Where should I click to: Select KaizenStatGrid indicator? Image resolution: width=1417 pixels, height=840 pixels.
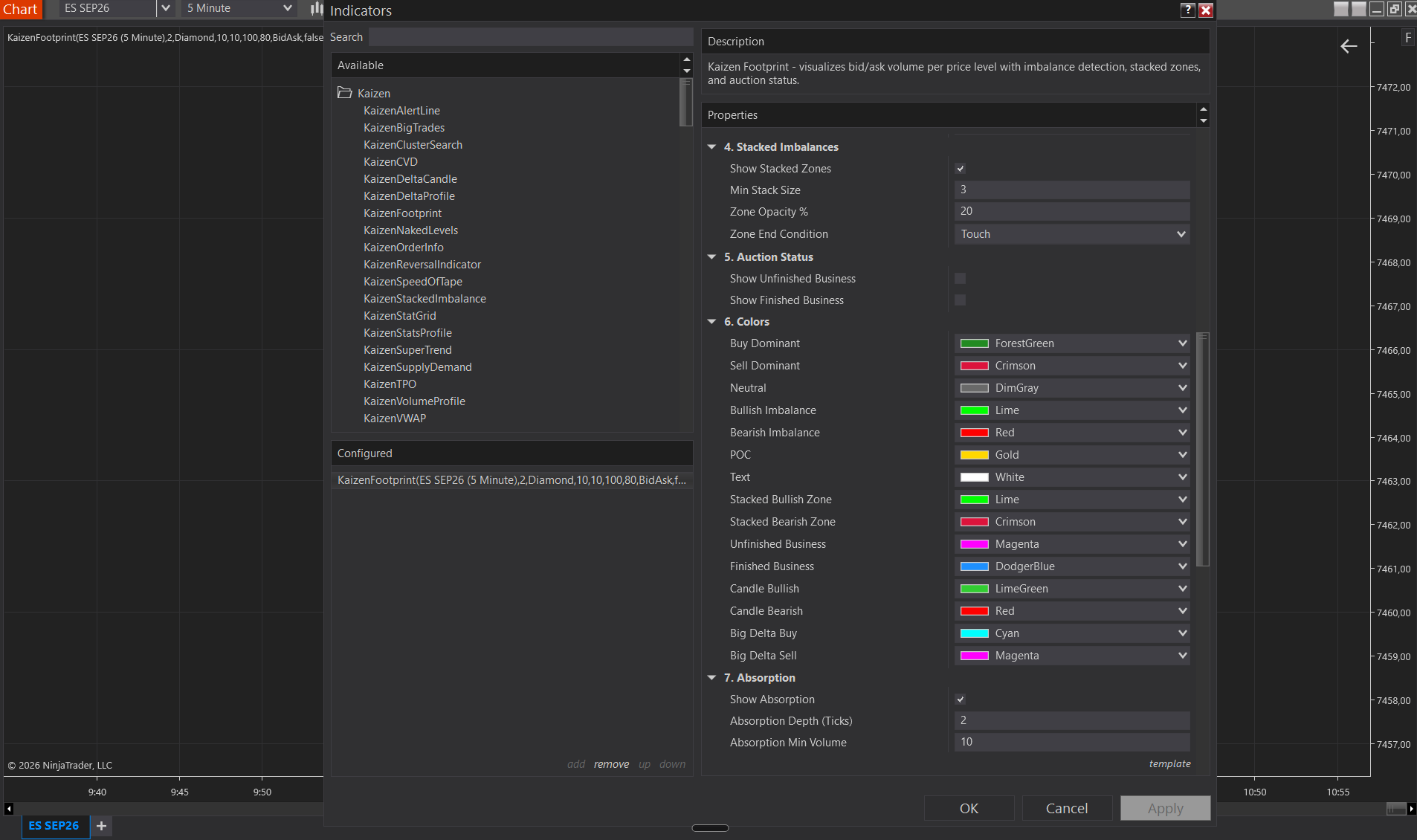pyautogui.click(x=399, y=316)
